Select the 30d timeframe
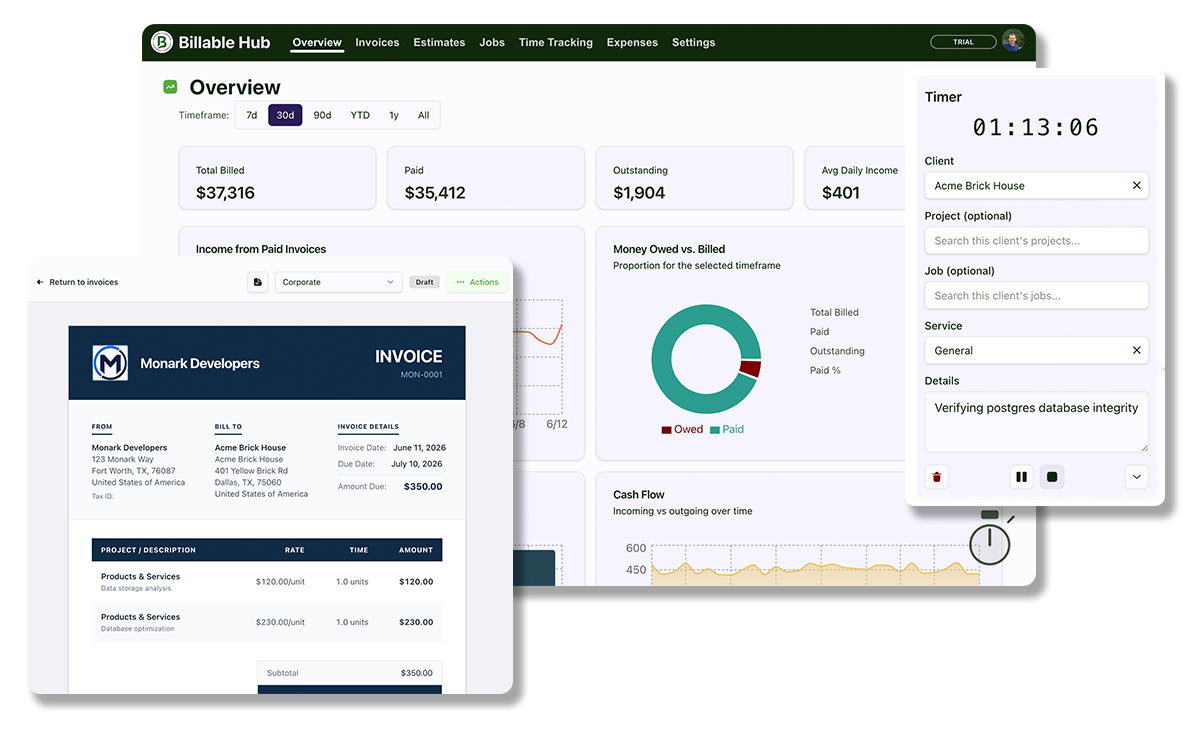Image resolution: width=1183 pixels, height=731 pixels. pos(285,115)
